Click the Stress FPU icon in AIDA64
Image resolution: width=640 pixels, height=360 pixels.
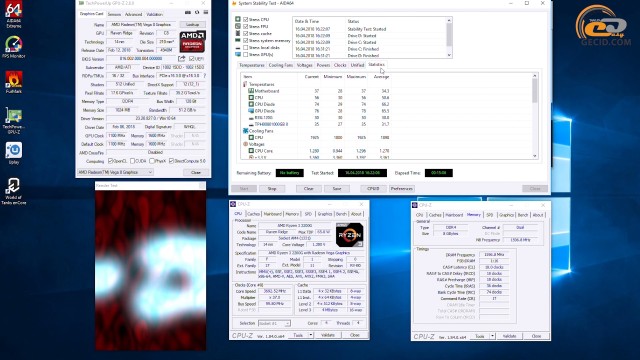coord(238,26)
